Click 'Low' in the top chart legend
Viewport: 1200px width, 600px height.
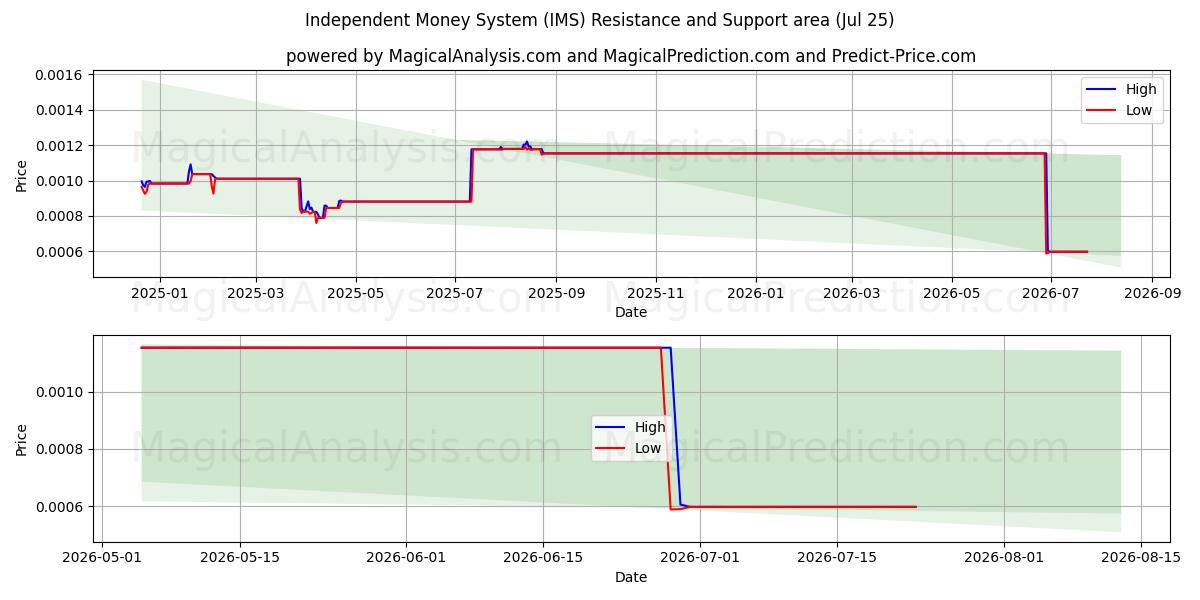point(1139,111)
